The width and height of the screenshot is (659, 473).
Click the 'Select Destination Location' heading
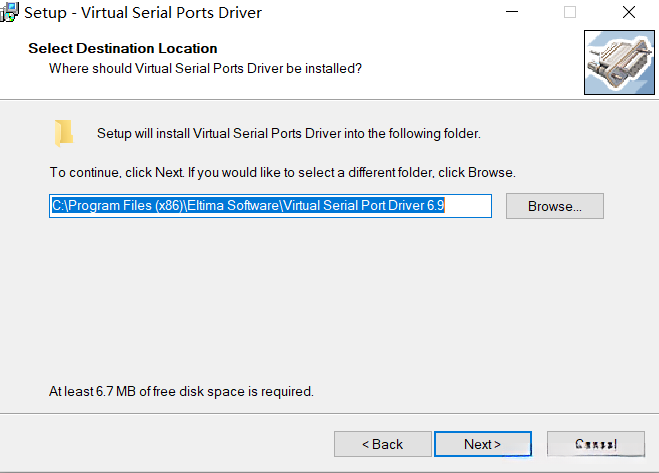[x=122, y=48]
